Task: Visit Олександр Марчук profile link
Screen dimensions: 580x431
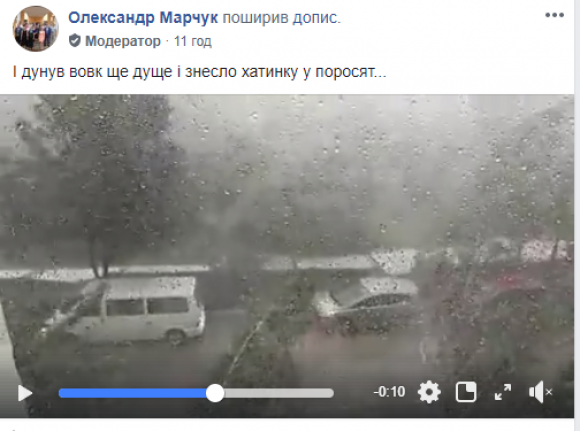Action: (143, 18)
